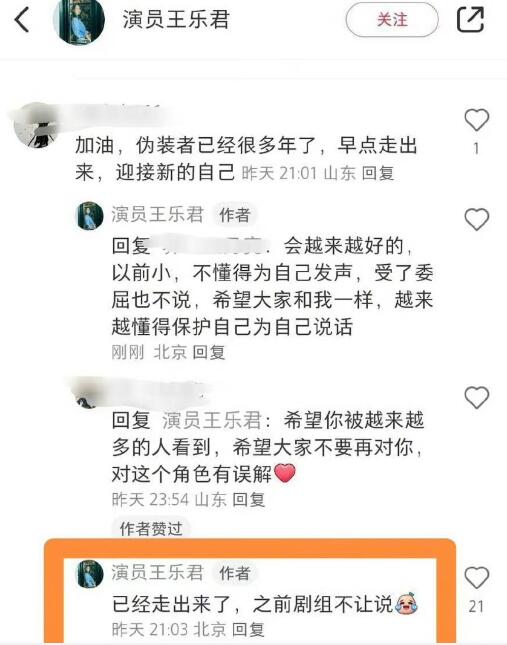Open the share icon at top right
This screenshot has height=645, width=507.
[470, 19]
